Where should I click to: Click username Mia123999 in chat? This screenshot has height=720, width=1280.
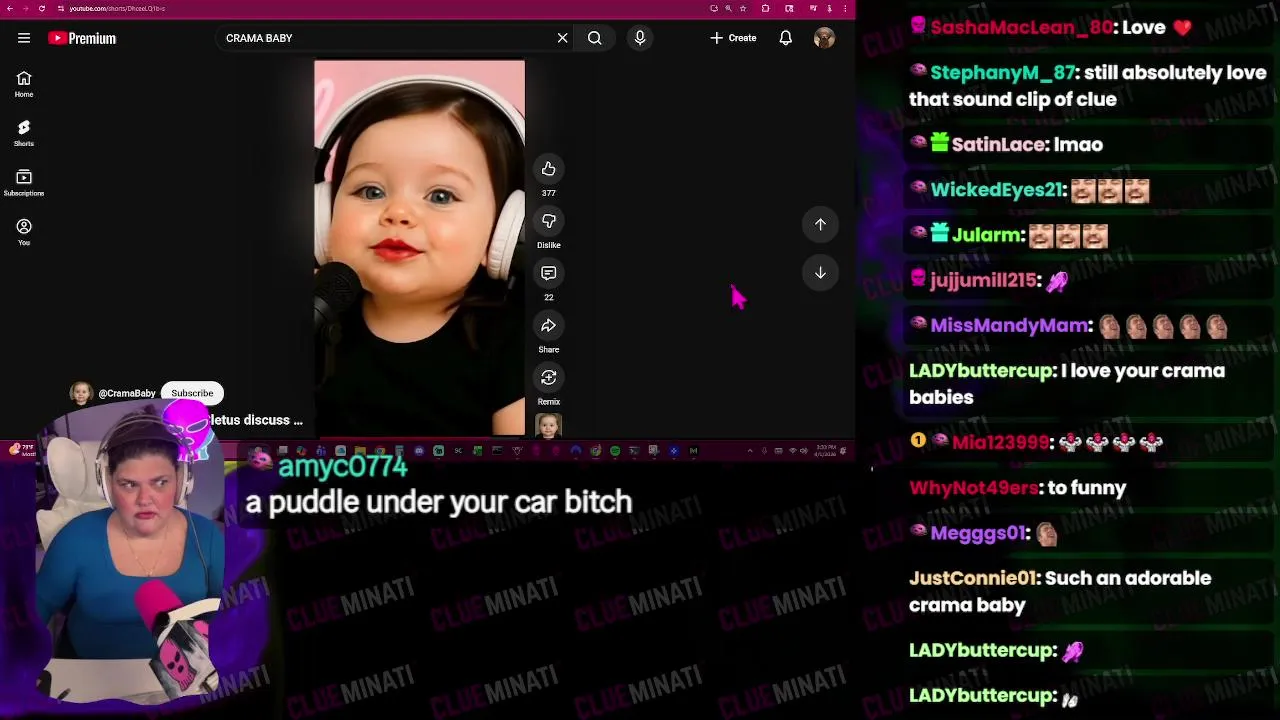[1001, 442]
